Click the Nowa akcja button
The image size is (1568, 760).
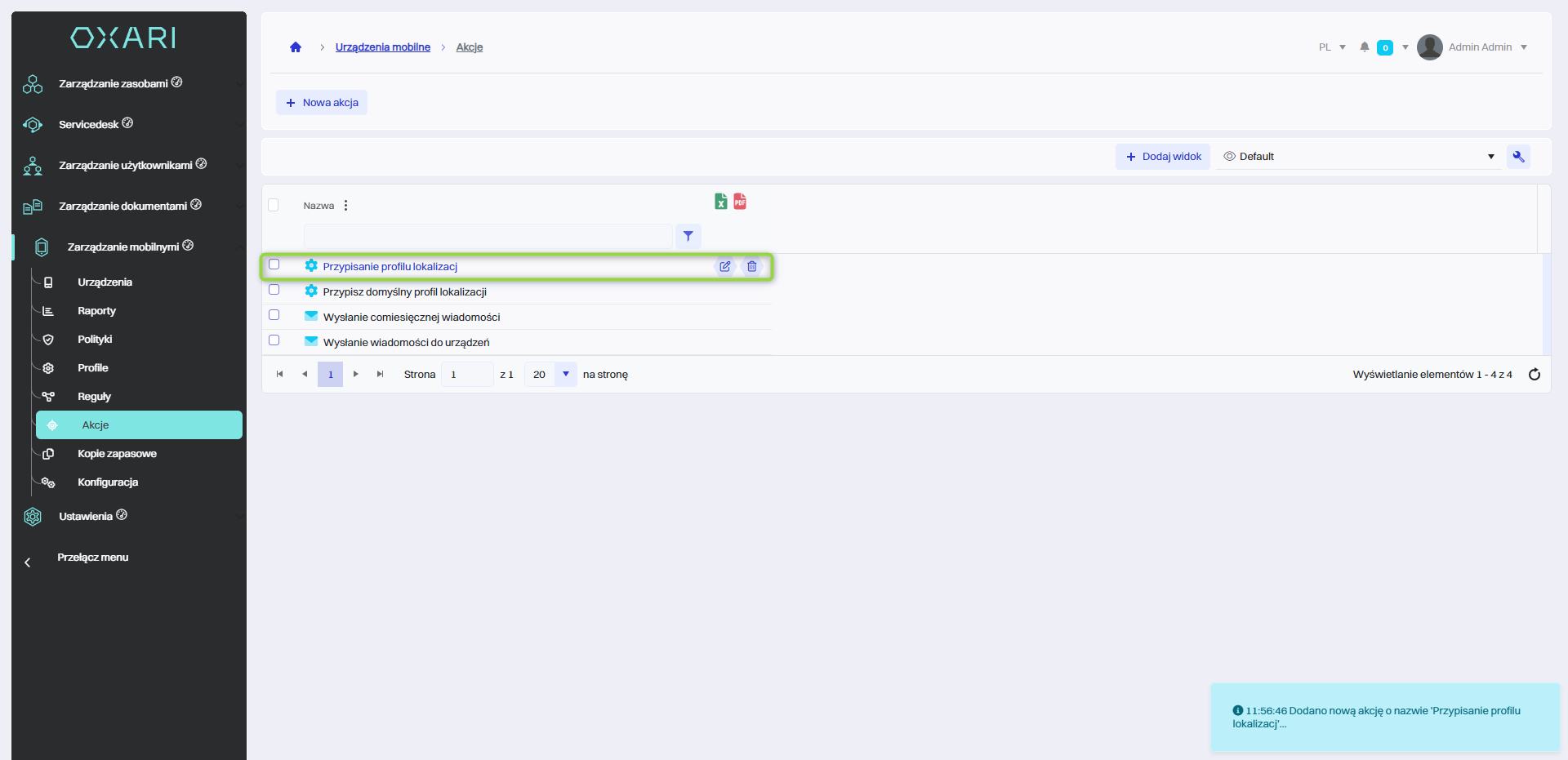click(x=322, y=103)
